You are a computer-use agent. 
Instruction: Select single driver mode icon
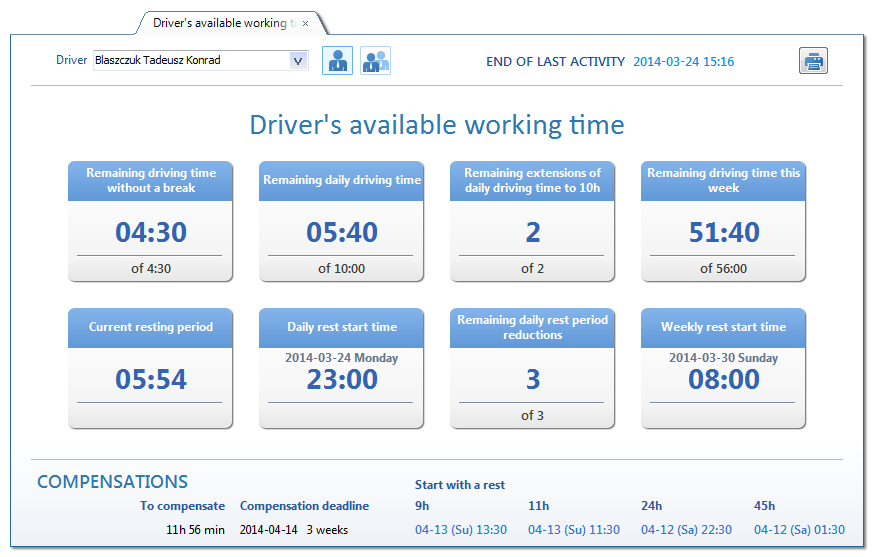tap(337, 61)
